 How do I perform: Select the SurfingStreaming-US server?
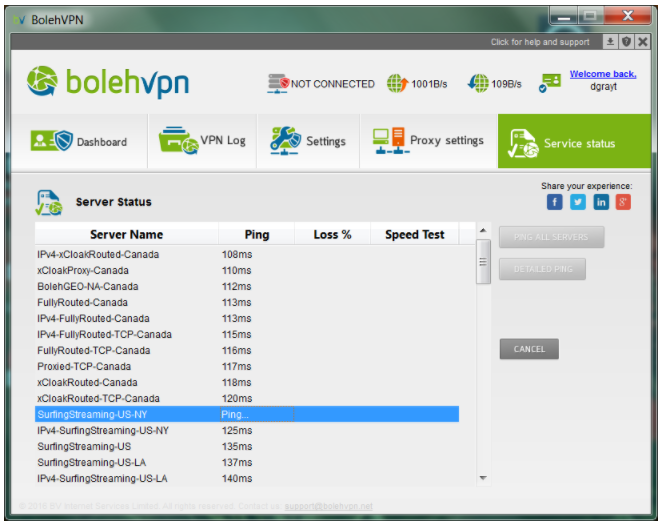tap(247, 447)
